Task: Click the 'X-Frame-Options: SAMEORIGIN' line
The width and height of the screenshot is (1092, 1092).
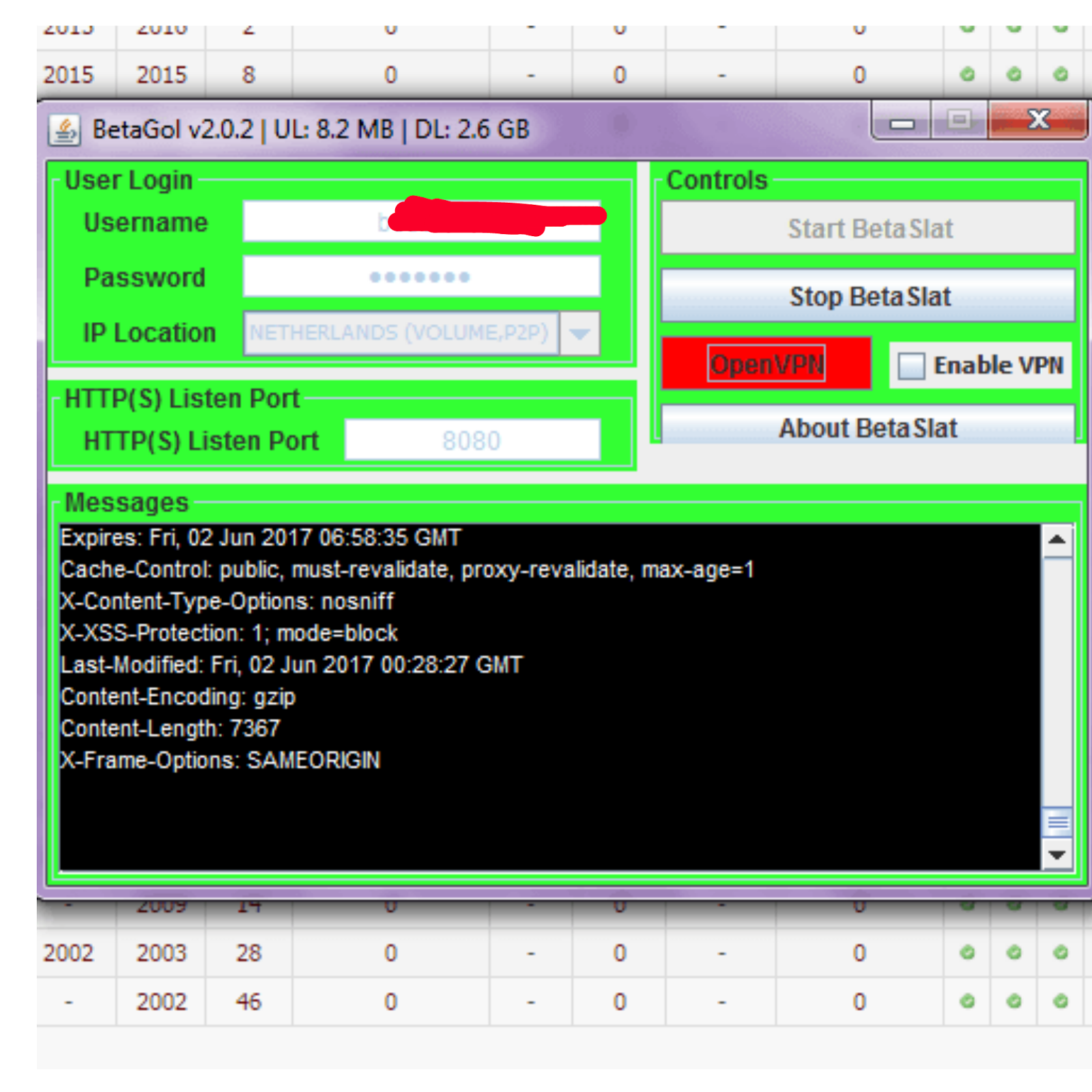Action: 220,760
